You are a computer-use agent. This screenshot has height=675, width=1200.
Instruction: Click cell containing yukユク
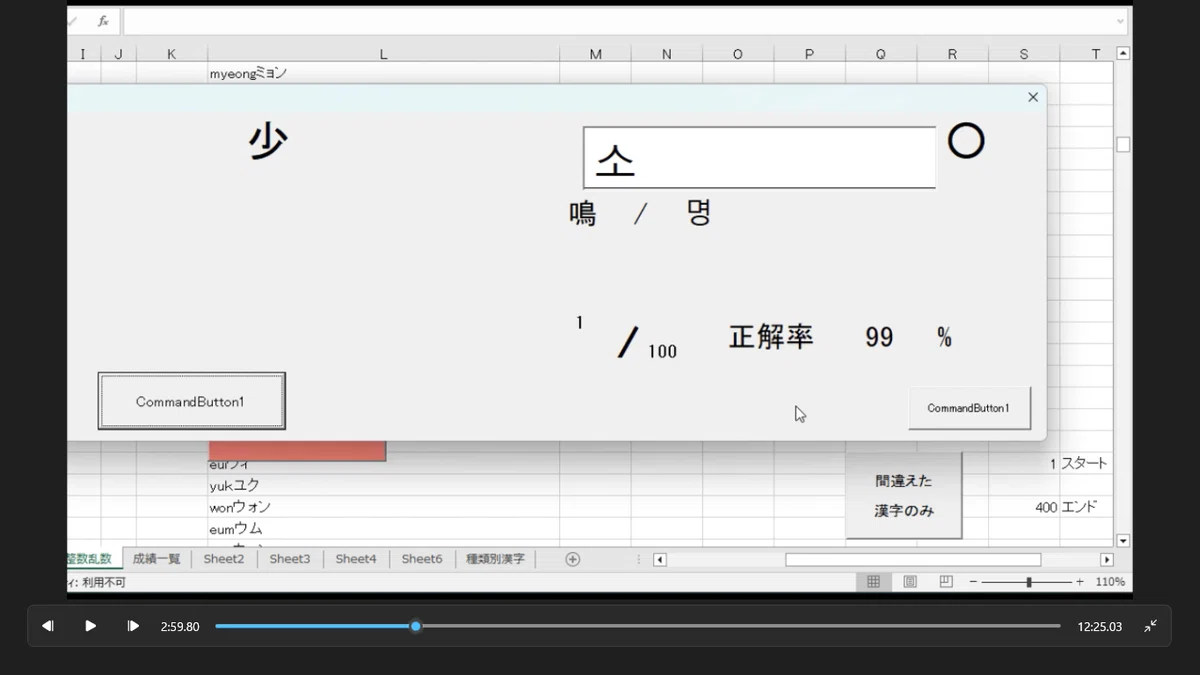pyautogui.click(x=383, y=485)
